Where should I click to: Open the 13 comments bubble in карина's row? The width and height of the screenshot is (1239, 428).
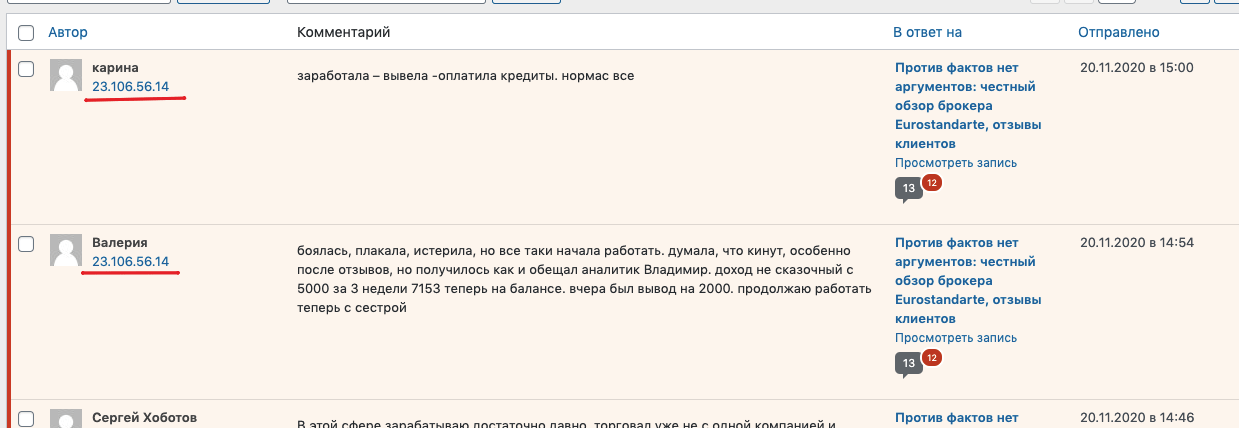908,189
